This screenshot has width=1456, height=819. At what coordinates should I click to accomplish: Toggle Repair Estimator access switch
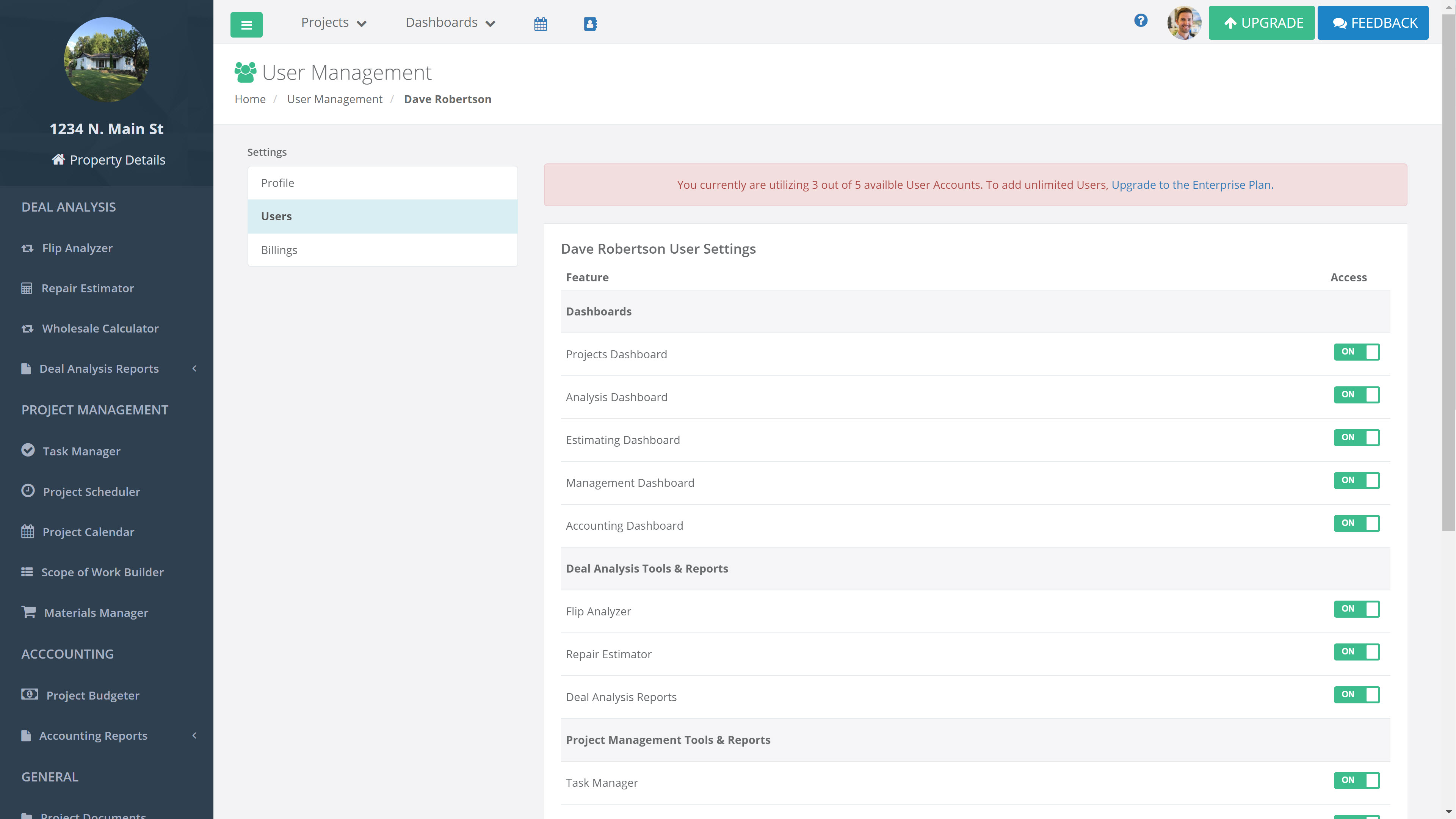click(x=1357, y=652)
